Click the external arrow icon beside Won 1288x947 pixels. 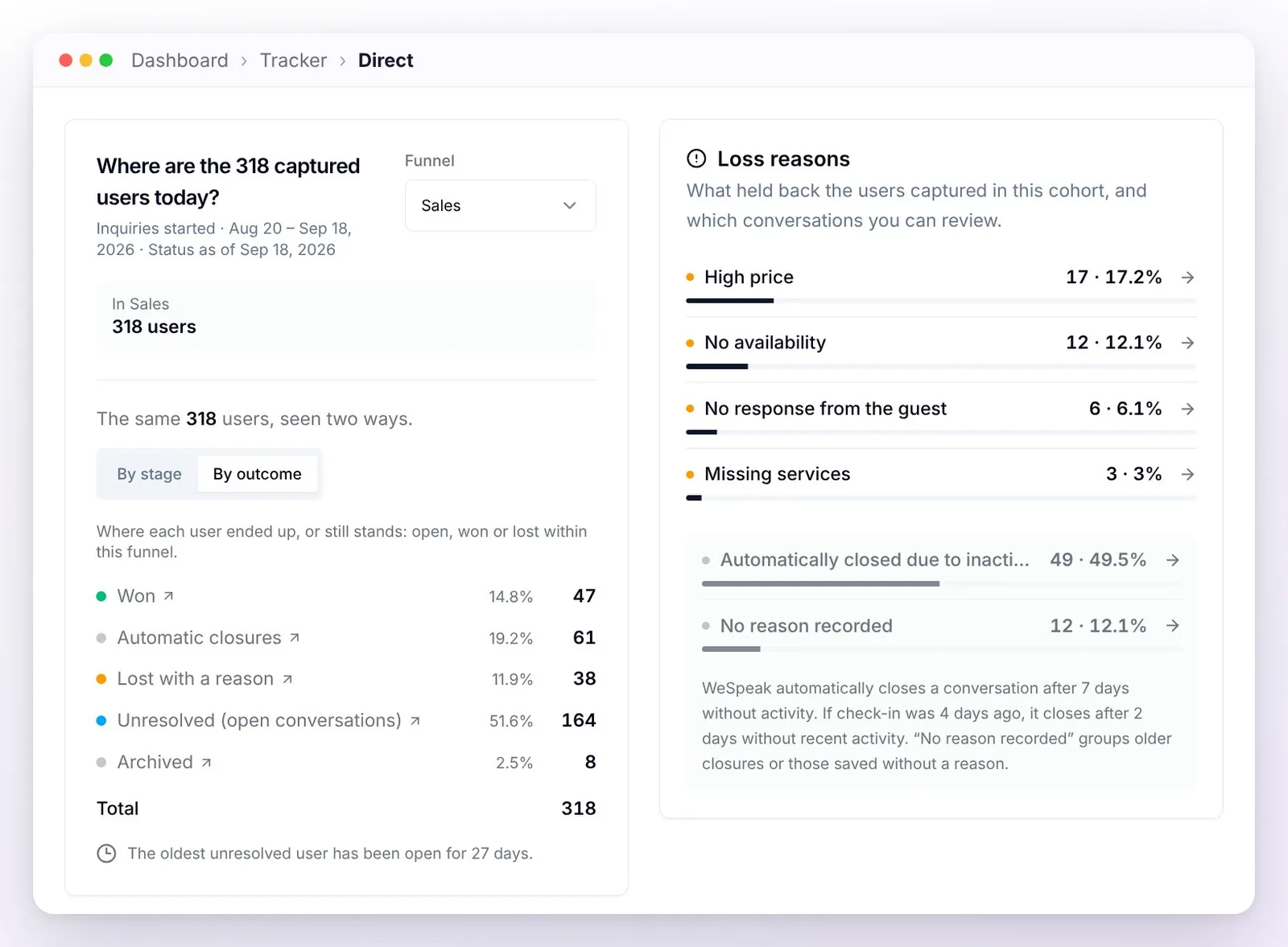tap(168, 596)
